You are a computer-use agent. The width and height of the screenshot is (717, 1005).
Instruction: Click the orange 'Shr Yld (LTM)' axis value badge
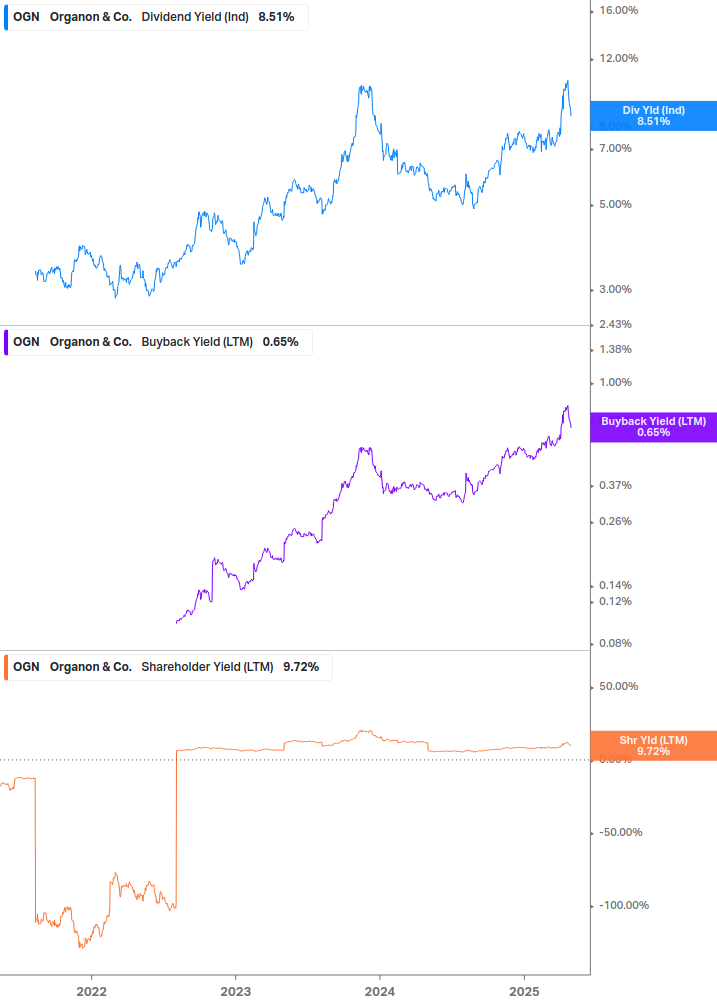[654, 745]
